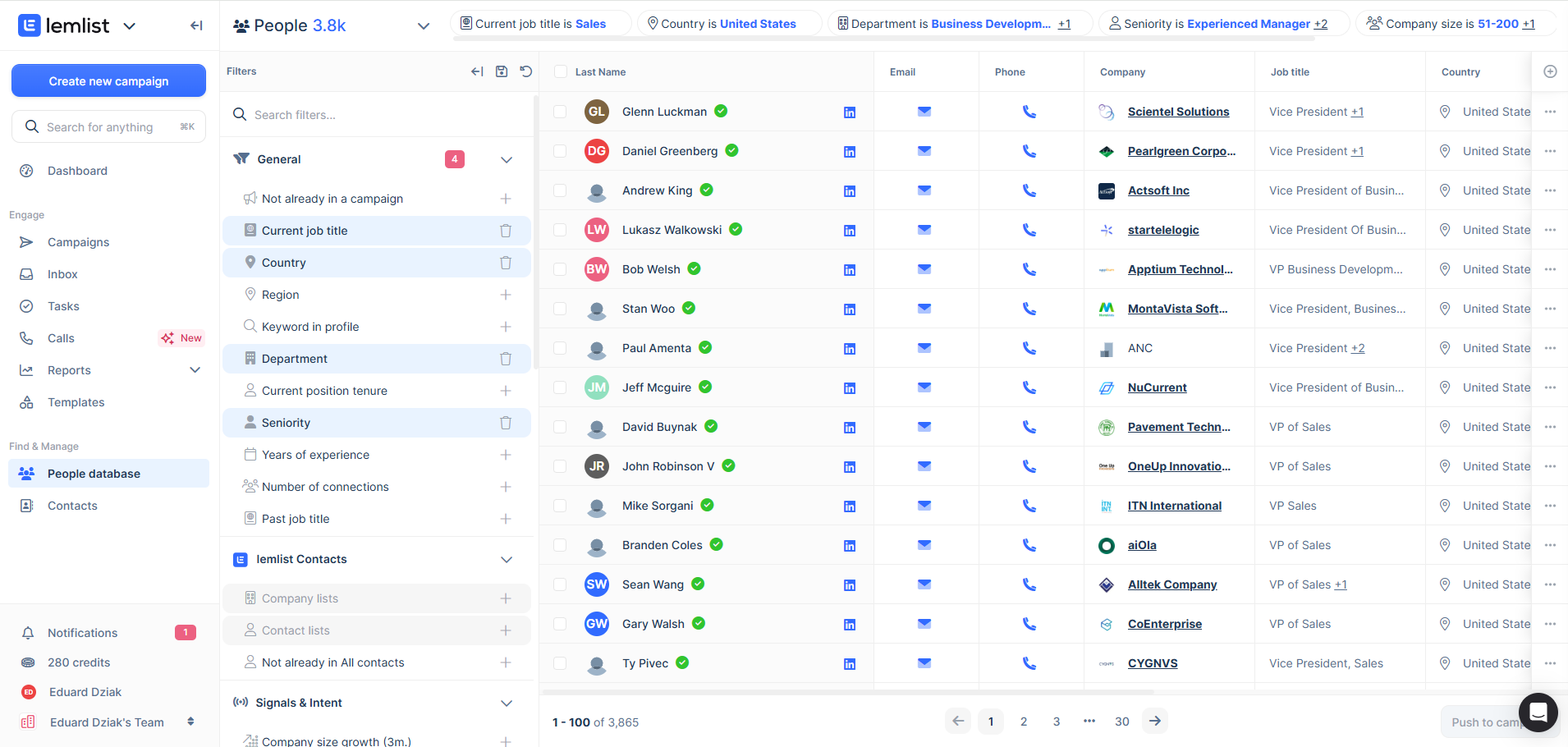The width and height of the screenshot is (1568, 747).
Task: Remove the Current job title filter via trash icon
Action: [x=506, y=230]
